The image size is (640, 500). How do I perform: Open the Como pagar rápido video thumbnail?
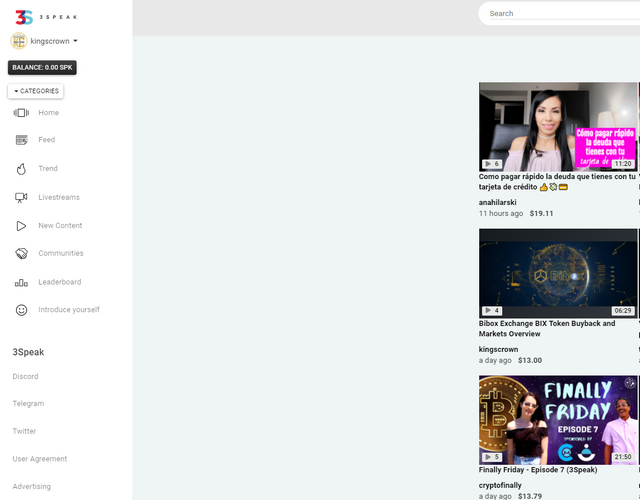pyautogui.click(x=558, y=127)
